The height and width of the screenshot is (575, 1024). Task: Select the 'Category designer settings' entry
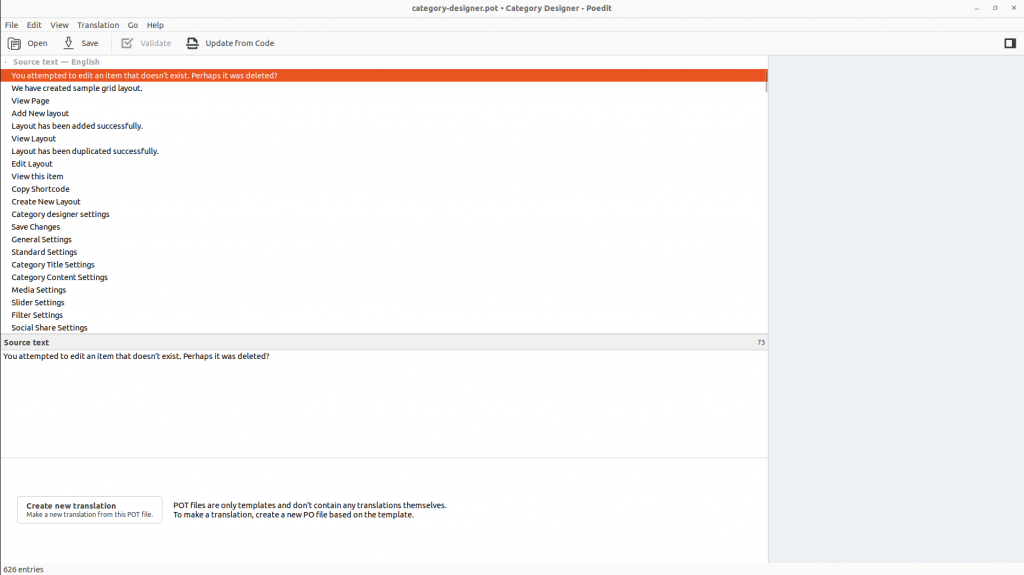click(x=60, y=214)
